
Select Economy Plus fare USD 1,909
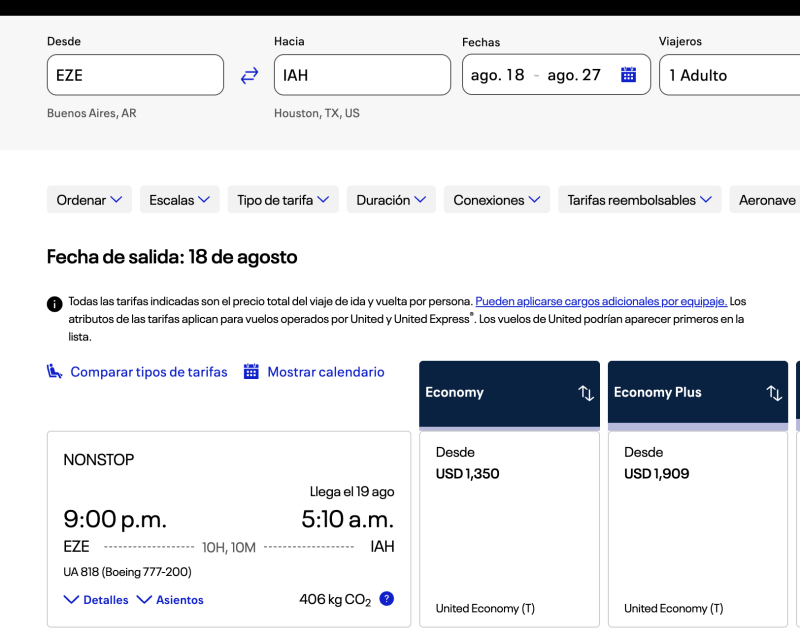click(697, 528)
